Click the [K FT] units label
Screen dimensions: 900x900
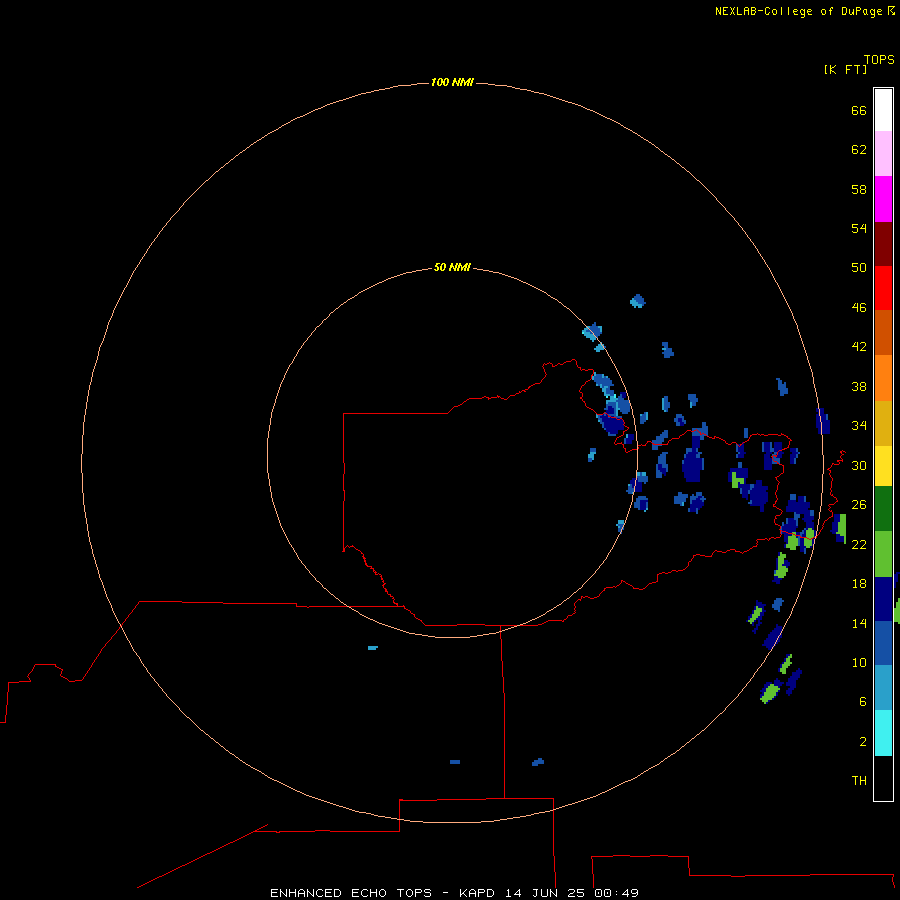[845, 69]
